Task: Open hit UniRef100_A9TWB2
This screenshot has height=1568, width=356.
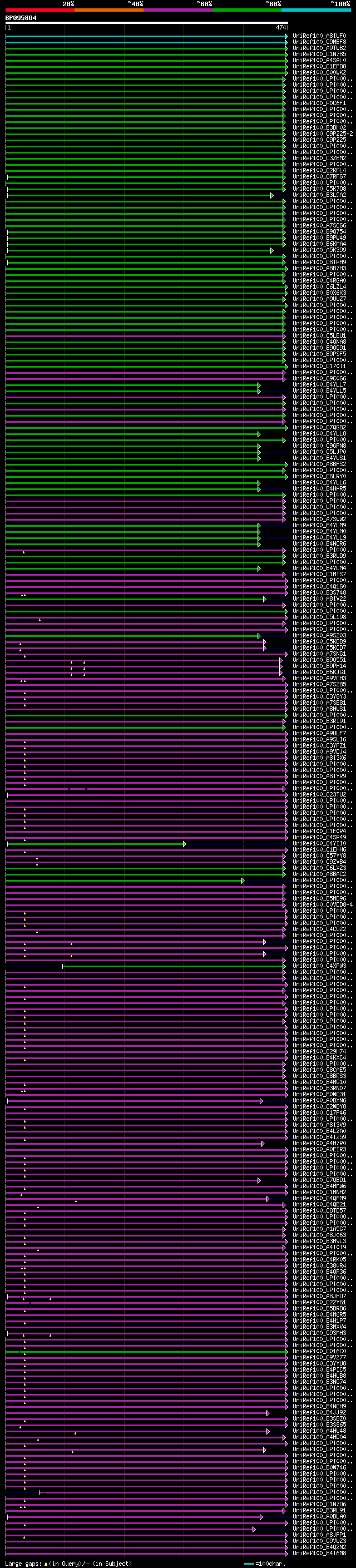Action: pos(319,48)
